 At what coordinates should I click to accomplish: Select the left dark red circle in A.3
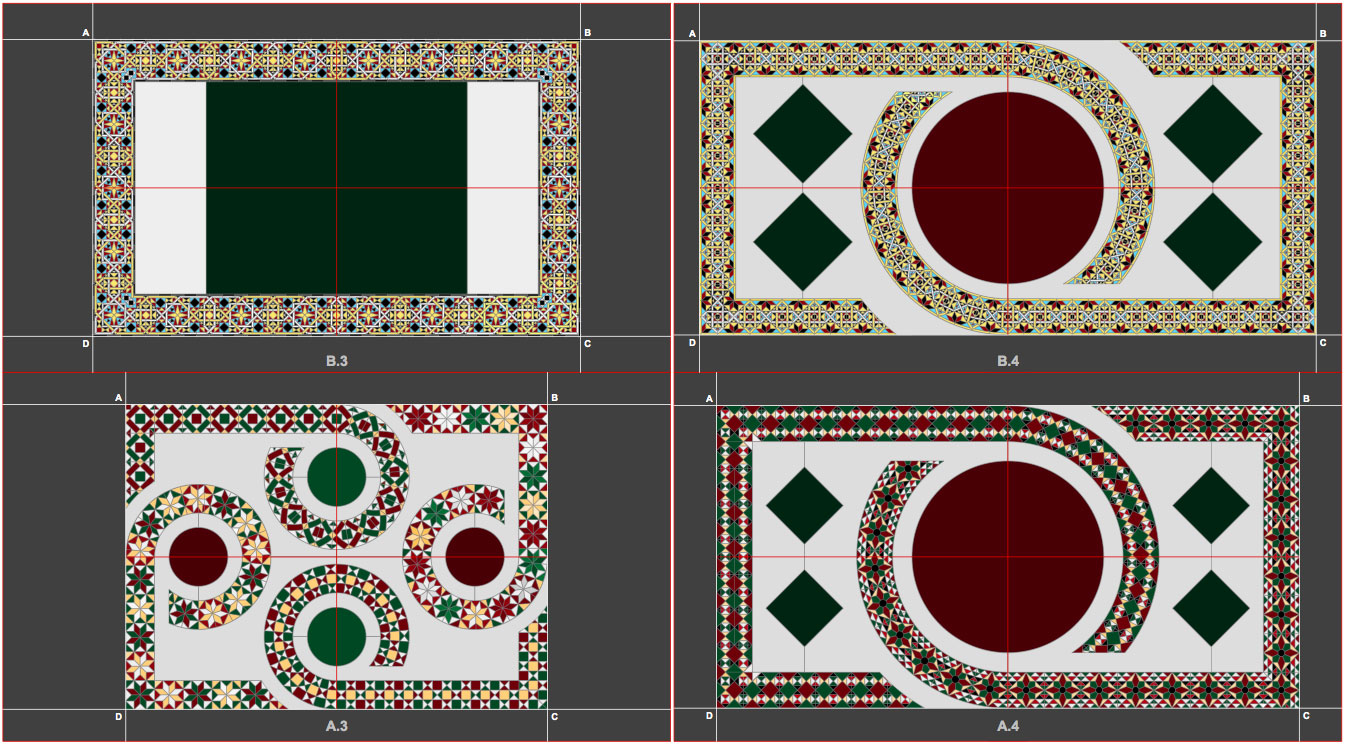198,557
